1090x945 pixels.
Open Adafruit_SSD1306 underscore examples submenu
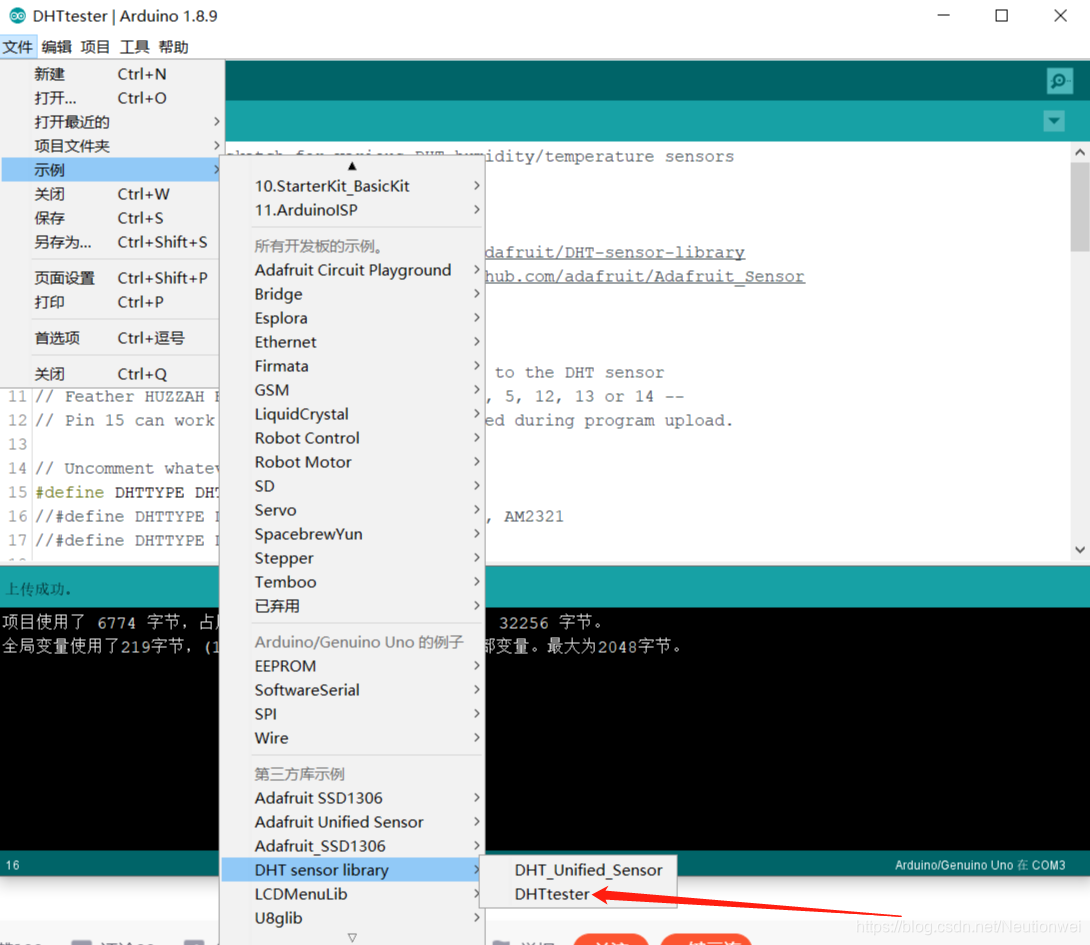[352, 846]
